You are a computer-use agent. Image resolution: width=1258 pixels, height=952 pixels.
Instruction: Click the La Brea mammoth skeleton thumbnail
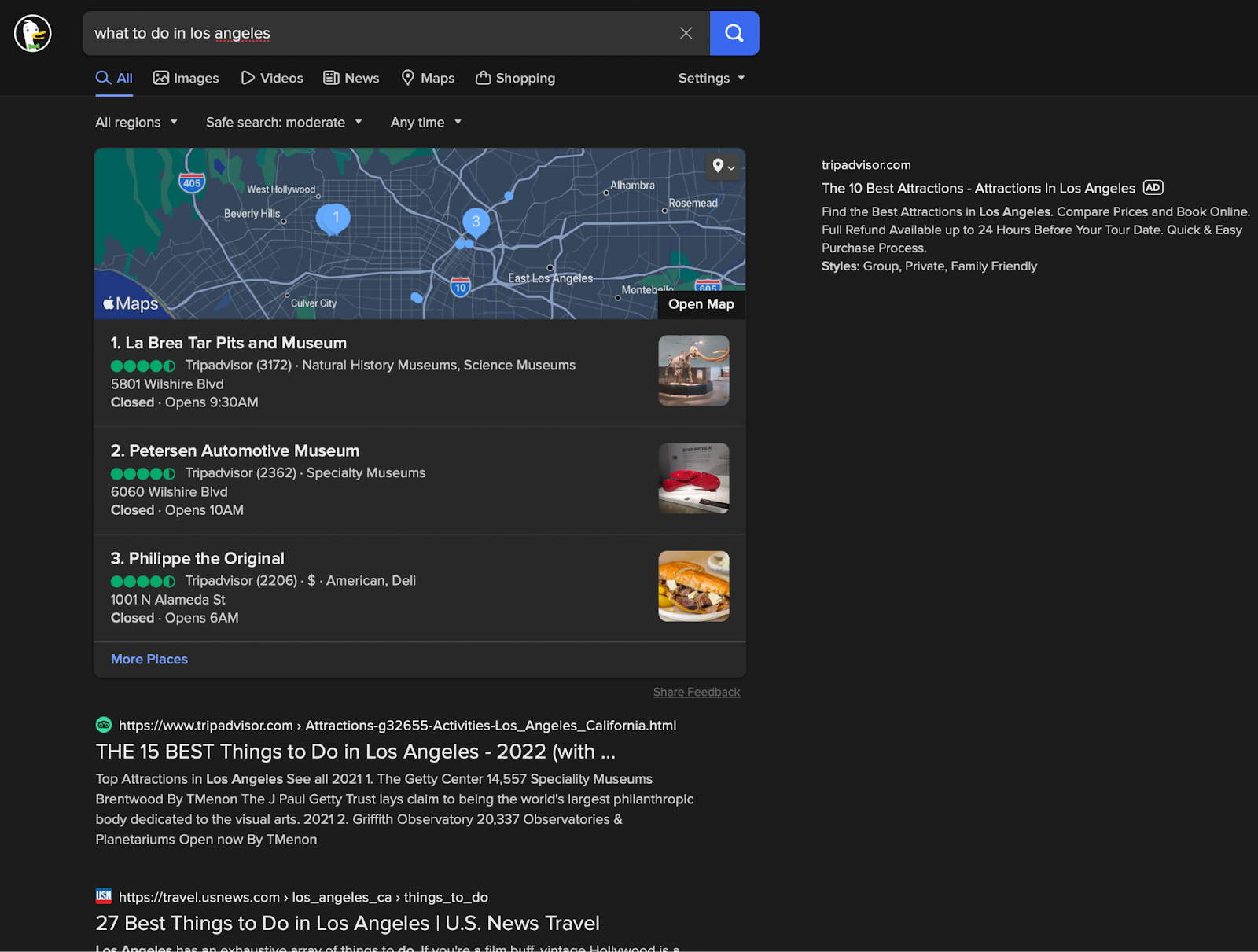693,370
